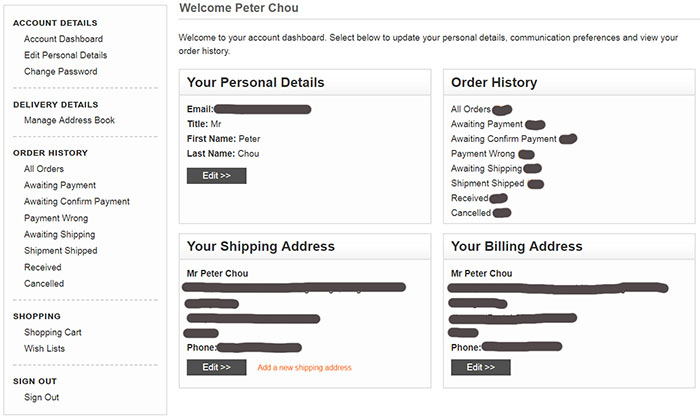Go to Wish Lists
Image resolution: width=700 pixels, height=419 pixels.
(45, 348)
